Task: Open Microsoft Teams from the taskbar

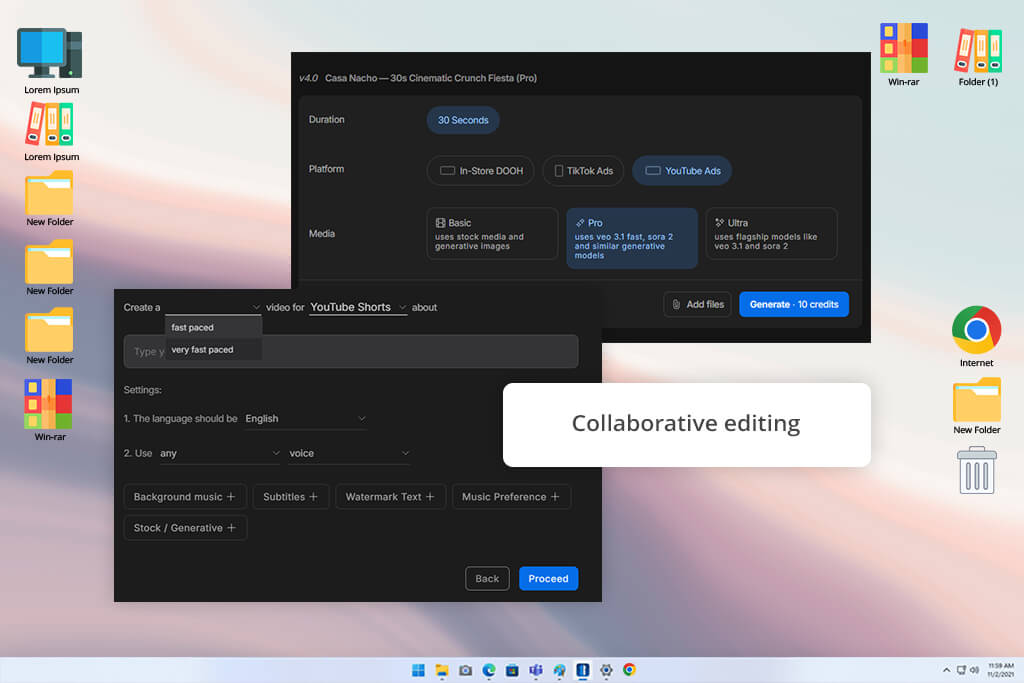Action: coord(536,670)
